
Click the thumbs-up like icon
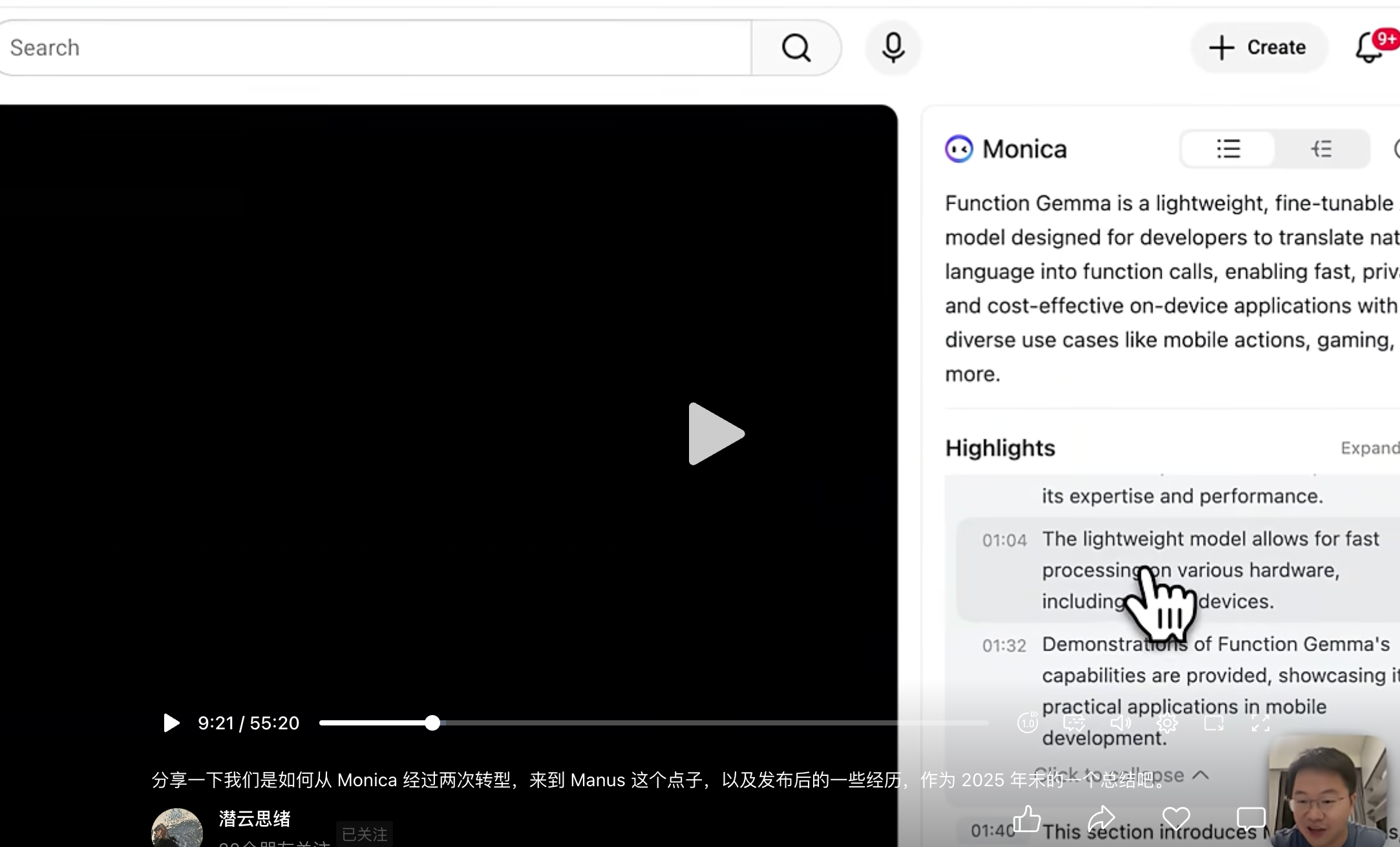coord(1026,819)
